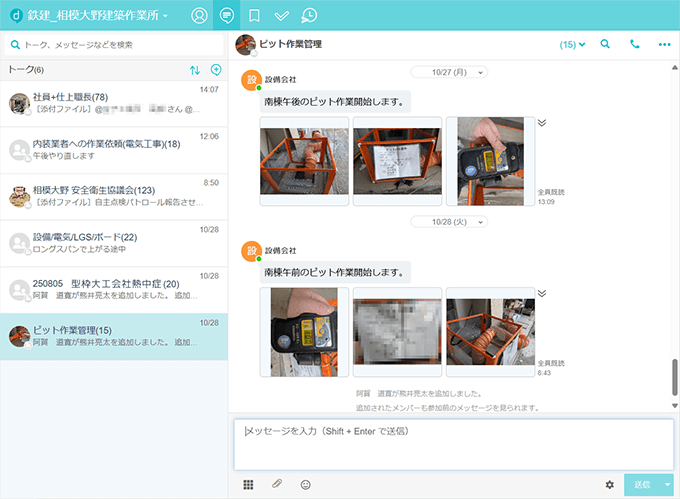Image resolution: width=680 pixels, height=499 pixels.
Task: Open the contacts (person) icon in top bar
Action: (x=199, y=16)
